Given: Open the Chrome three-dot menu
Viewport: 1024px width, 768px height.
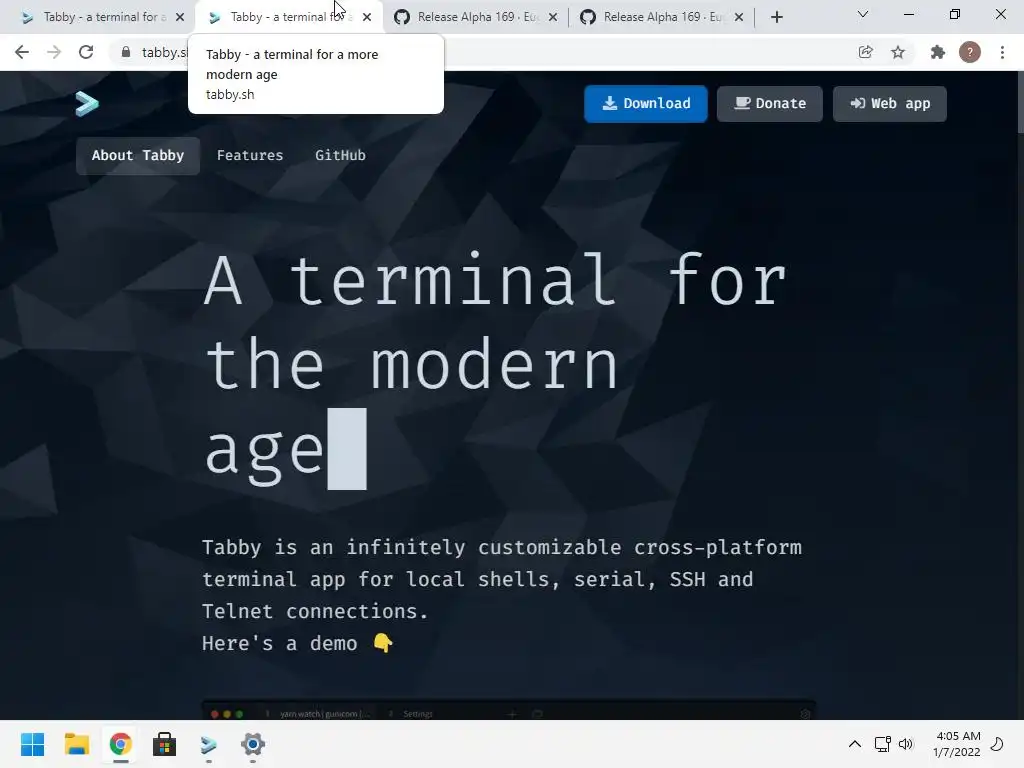Looking at the screenshot, I should tap(1002, 52).
